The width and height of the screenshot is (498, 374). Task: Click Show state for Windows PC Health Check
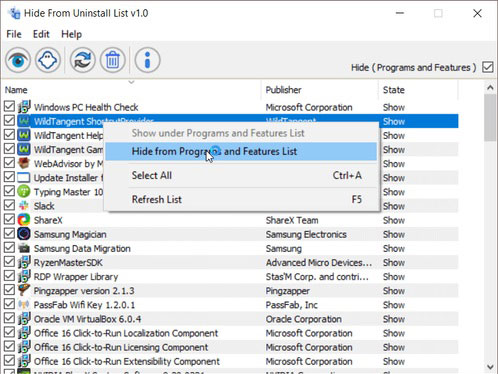pos(394,107)
